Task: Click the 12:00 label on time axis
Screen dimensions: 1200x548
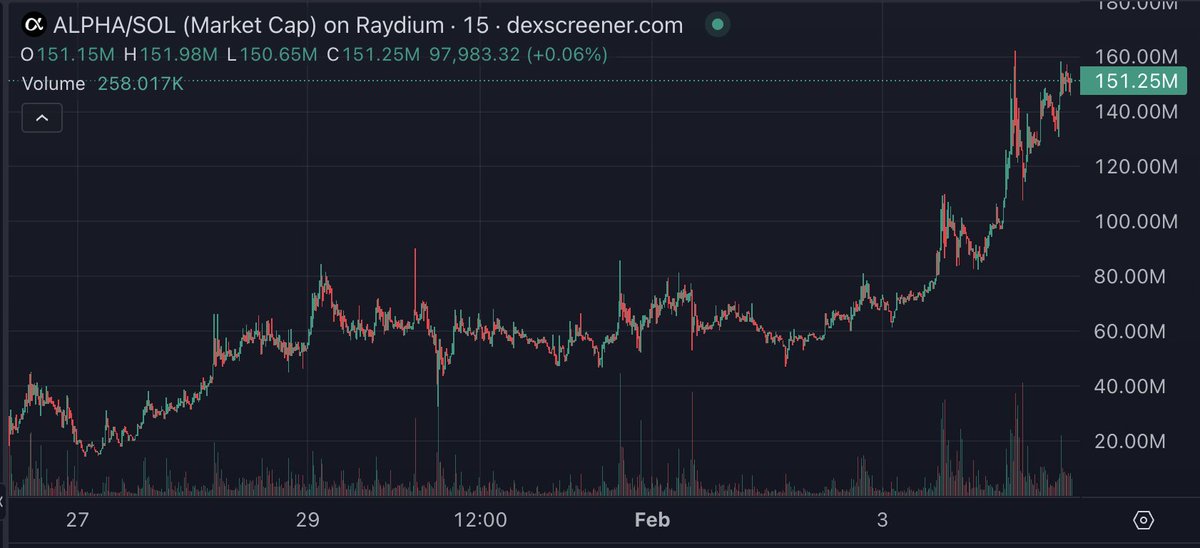Action: click(x=479, y=520)
